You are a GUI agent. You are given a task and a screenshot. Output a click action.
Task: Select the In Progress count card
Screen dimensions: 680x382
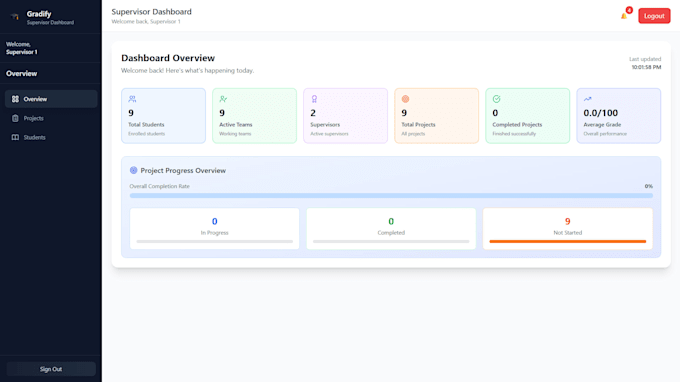tap(215, 229)
